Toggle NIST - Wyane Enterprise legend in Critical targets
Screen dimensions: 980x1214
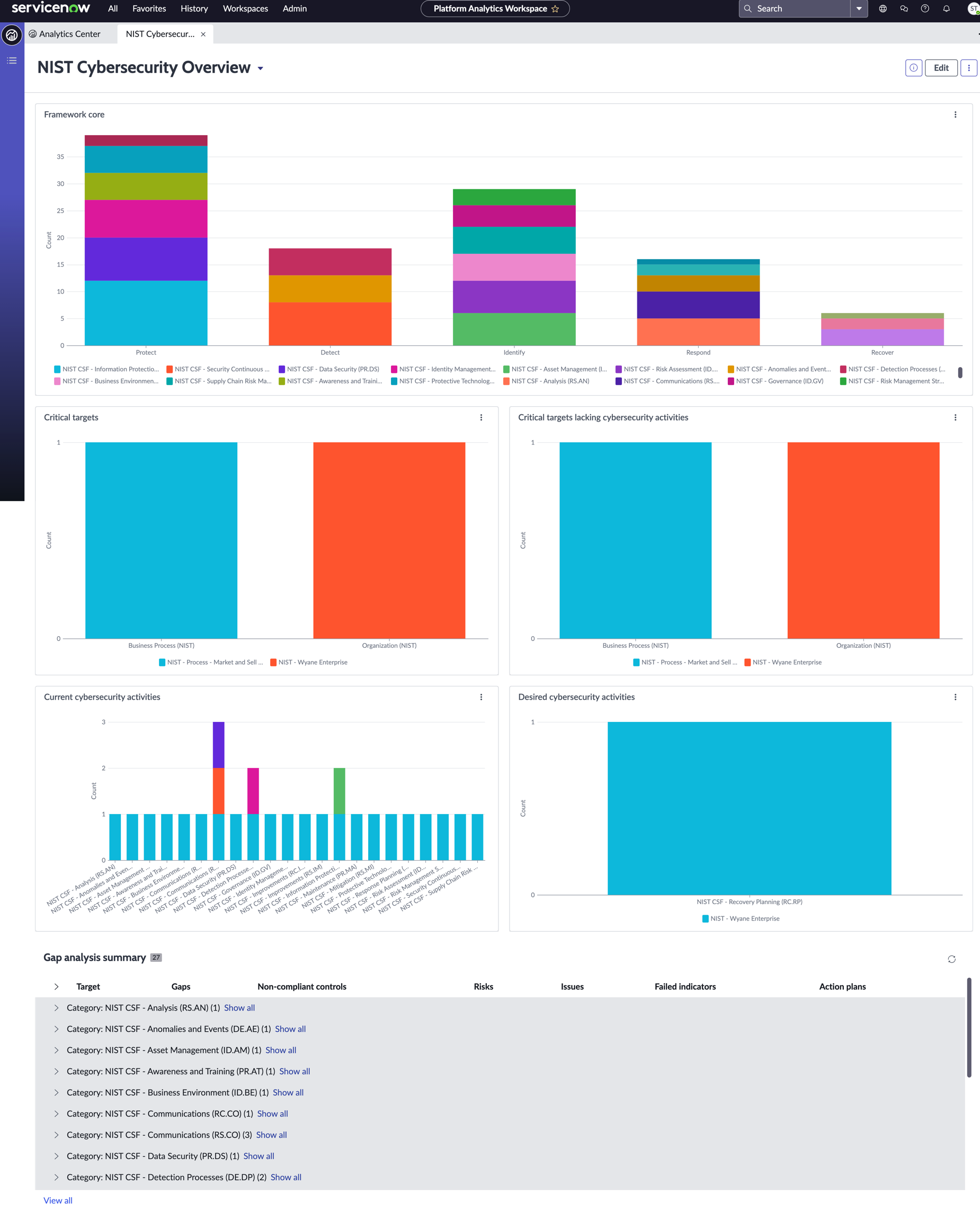click(x=309, y=662)
